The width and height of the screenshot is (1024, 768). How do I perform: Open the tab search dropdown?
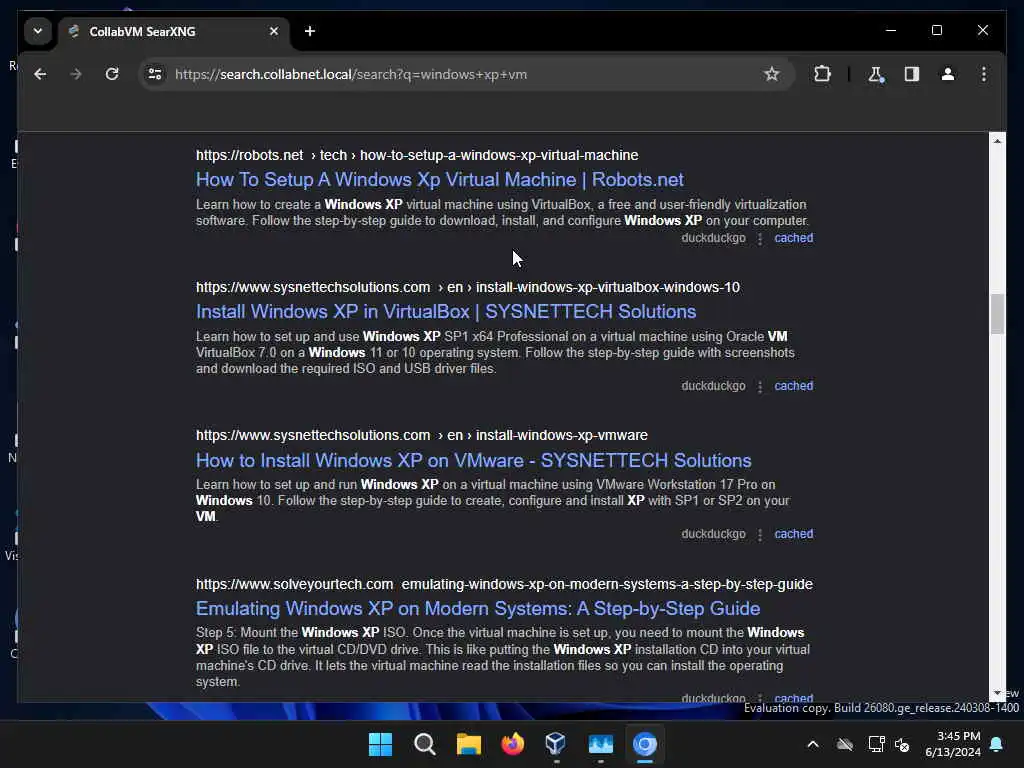pos(38,31)
